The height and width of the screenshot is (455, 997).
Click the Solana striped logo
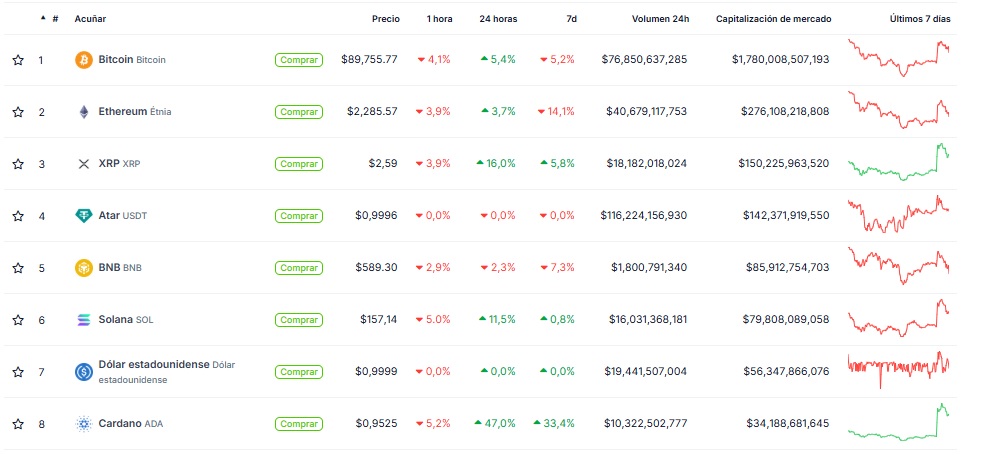[84, 320]
